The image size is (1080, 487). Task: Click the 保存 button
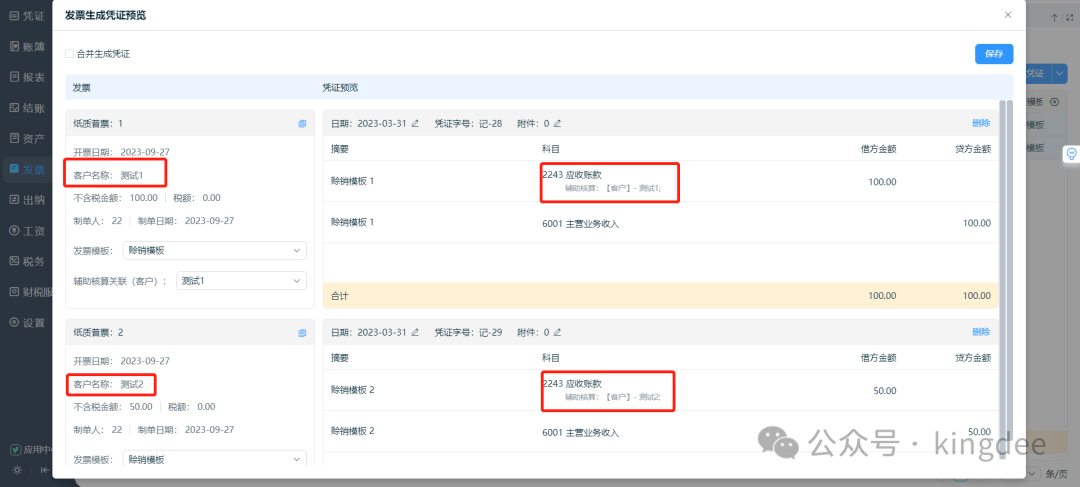[x=994, y=54]
